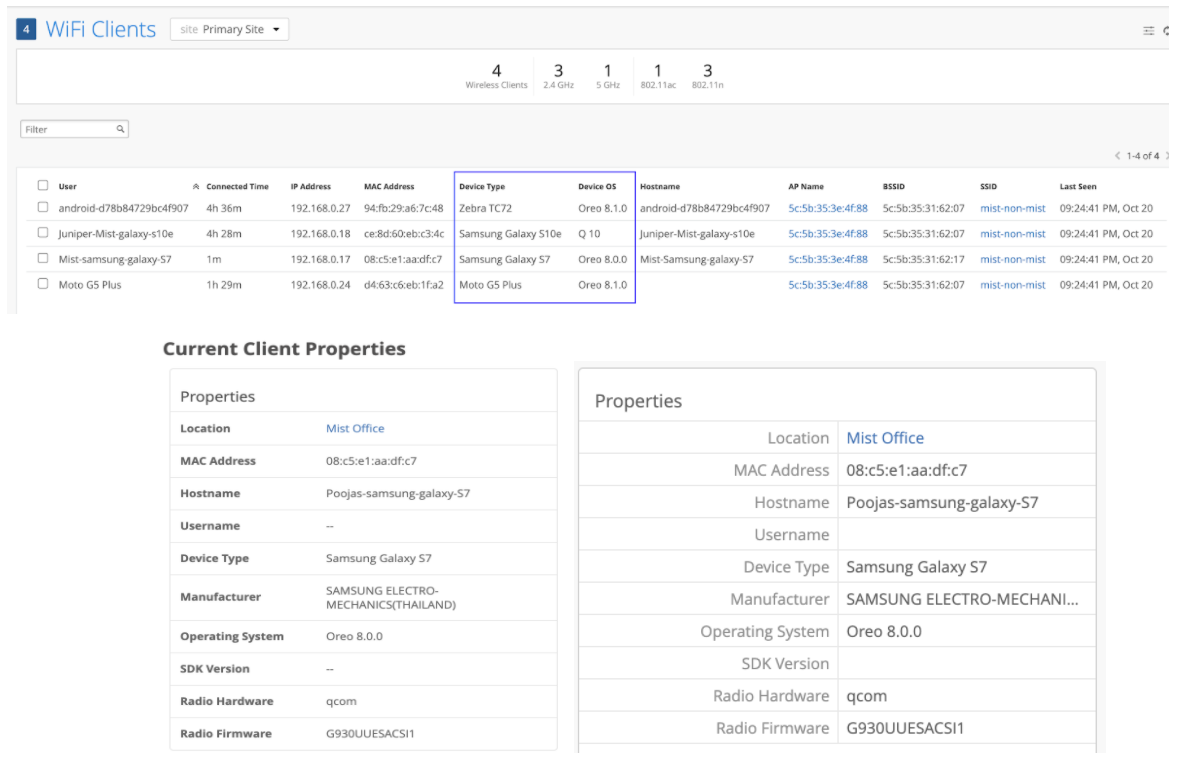Filter by 802.11ac client count
The width and height of the screenshot is (1178, 765).
[657, 76]
